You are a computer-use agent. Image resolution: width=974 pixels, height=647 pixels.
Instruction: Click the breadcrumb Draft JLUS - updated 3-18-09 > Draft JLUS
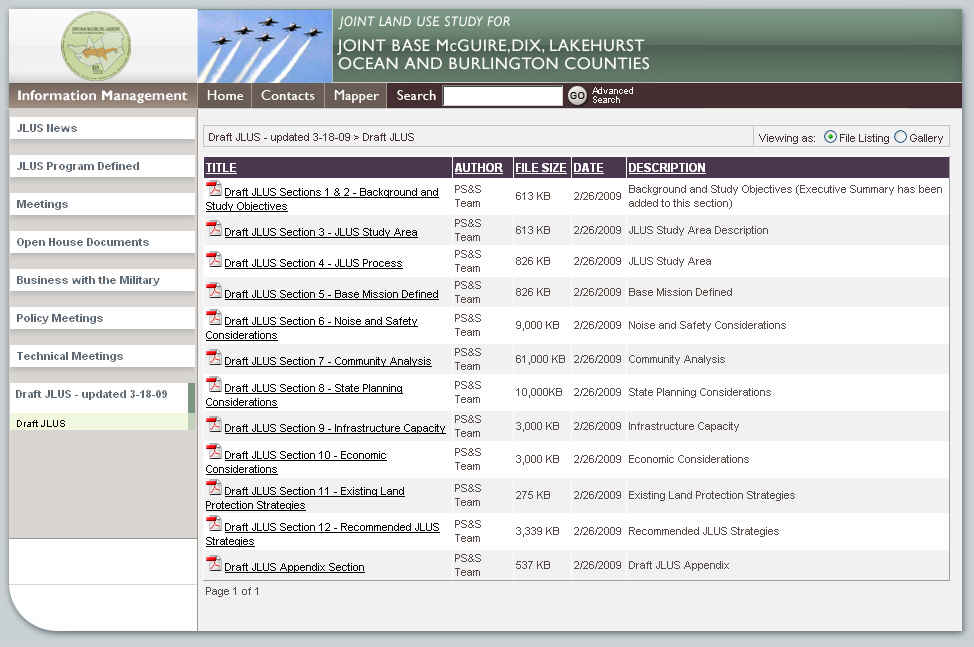311,137
